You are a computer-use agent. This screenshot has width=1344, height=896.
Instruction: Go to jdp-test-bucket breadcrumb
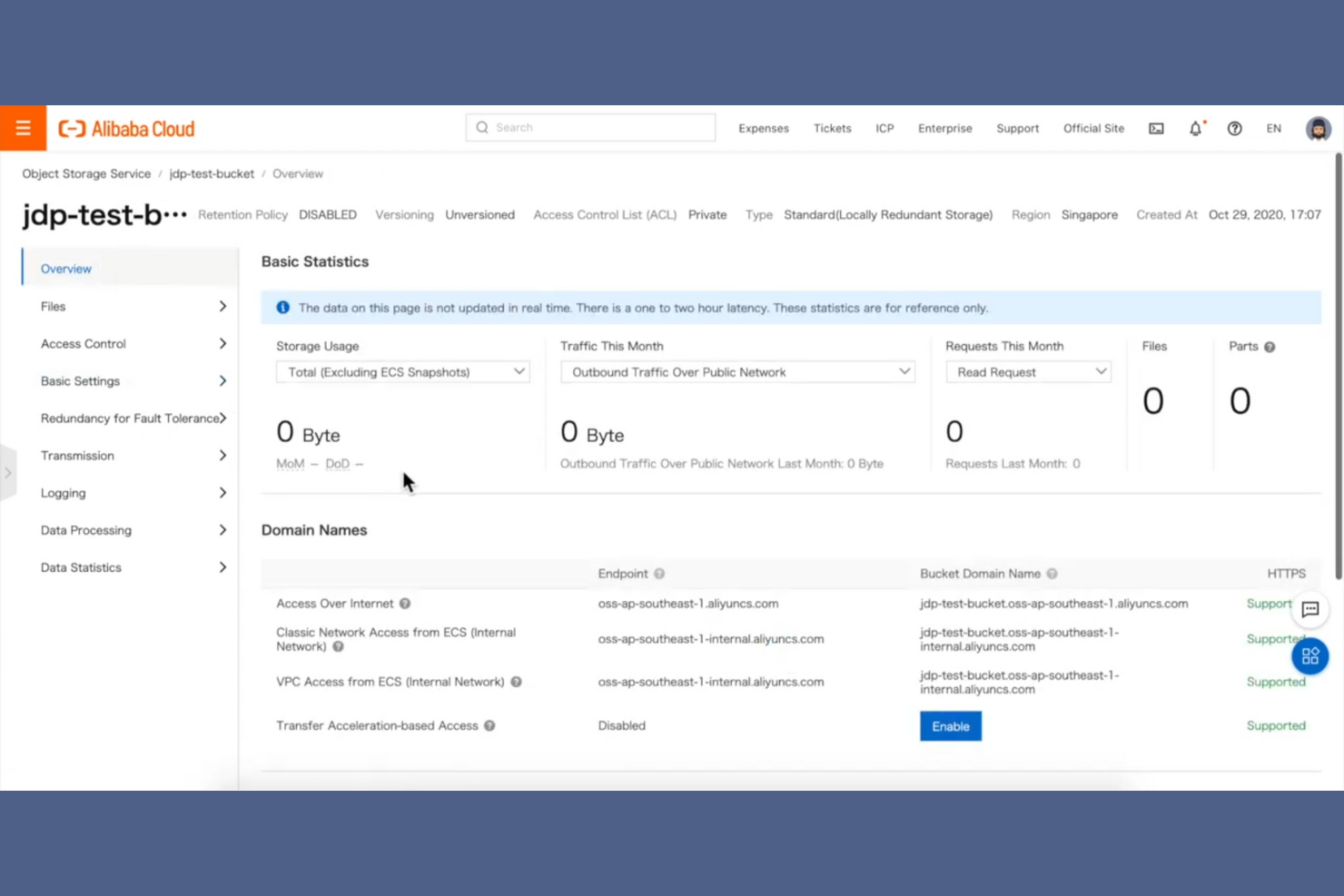point(212,174)
